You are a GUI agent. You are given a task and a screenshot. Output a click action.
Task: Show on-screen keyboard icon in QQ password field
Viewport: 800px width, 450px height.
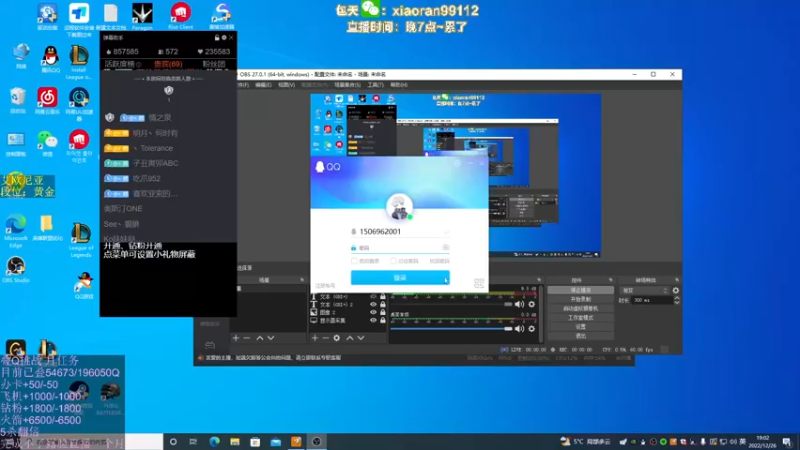coord(445,247)
